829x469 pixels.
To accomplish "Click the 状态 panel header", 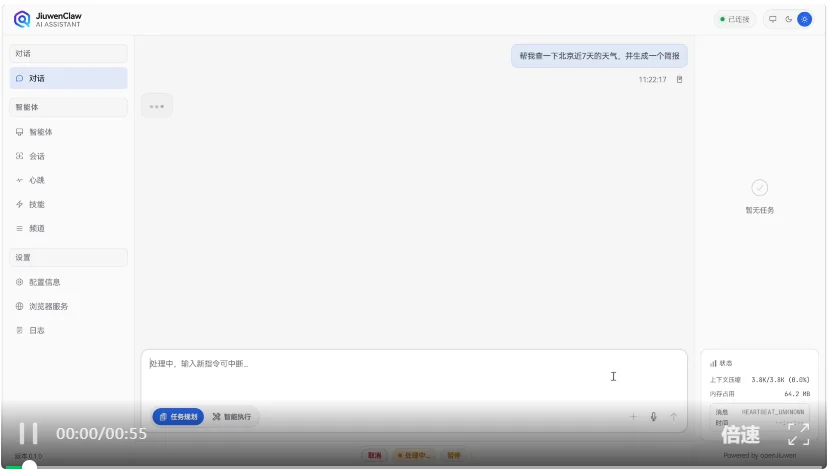I will click(x=721, y=363).
